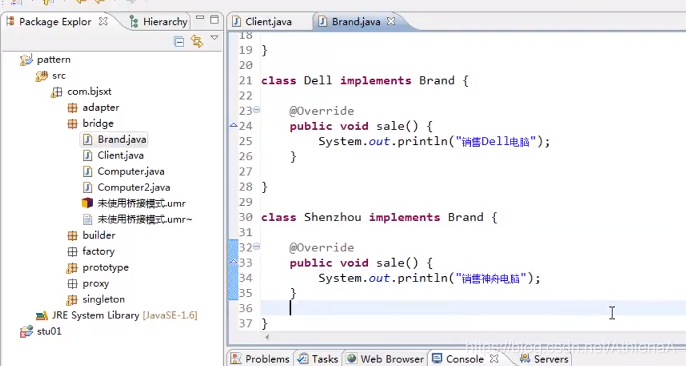Open the Package Explorer view menu arrow
The width and height of the screenshot is (686, 366).
[x=214, y=38]
